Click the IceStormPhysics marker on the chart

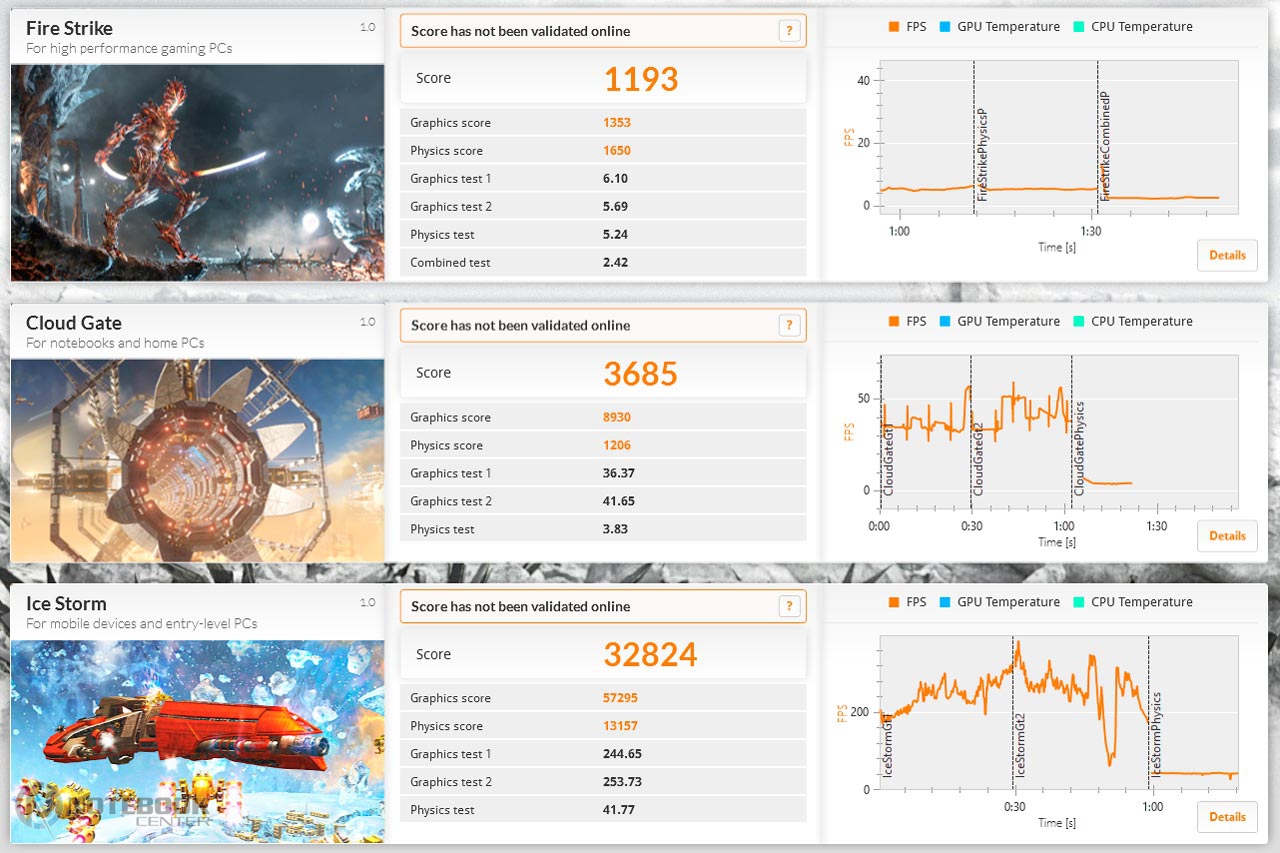pos(1156,735)
